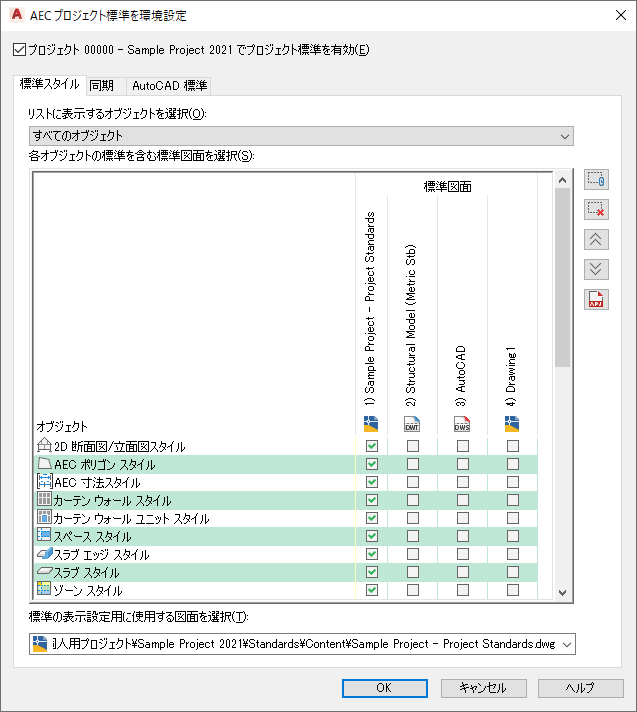Open the display settings drawing dropdown
Image resolution: width=637 pixels, height=712 pixels.
point(300,645)
